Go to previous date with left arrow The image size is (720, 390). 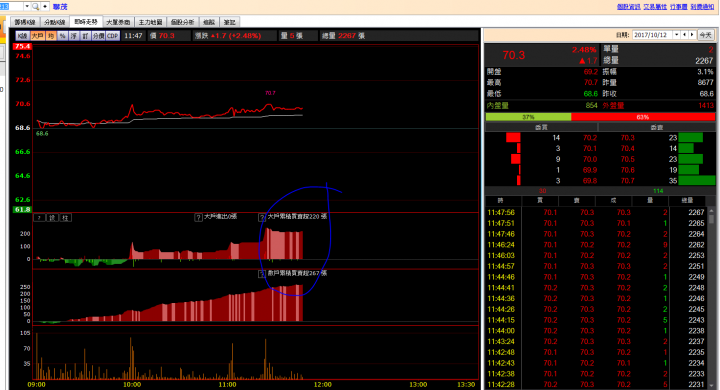[x=685, y=35]
